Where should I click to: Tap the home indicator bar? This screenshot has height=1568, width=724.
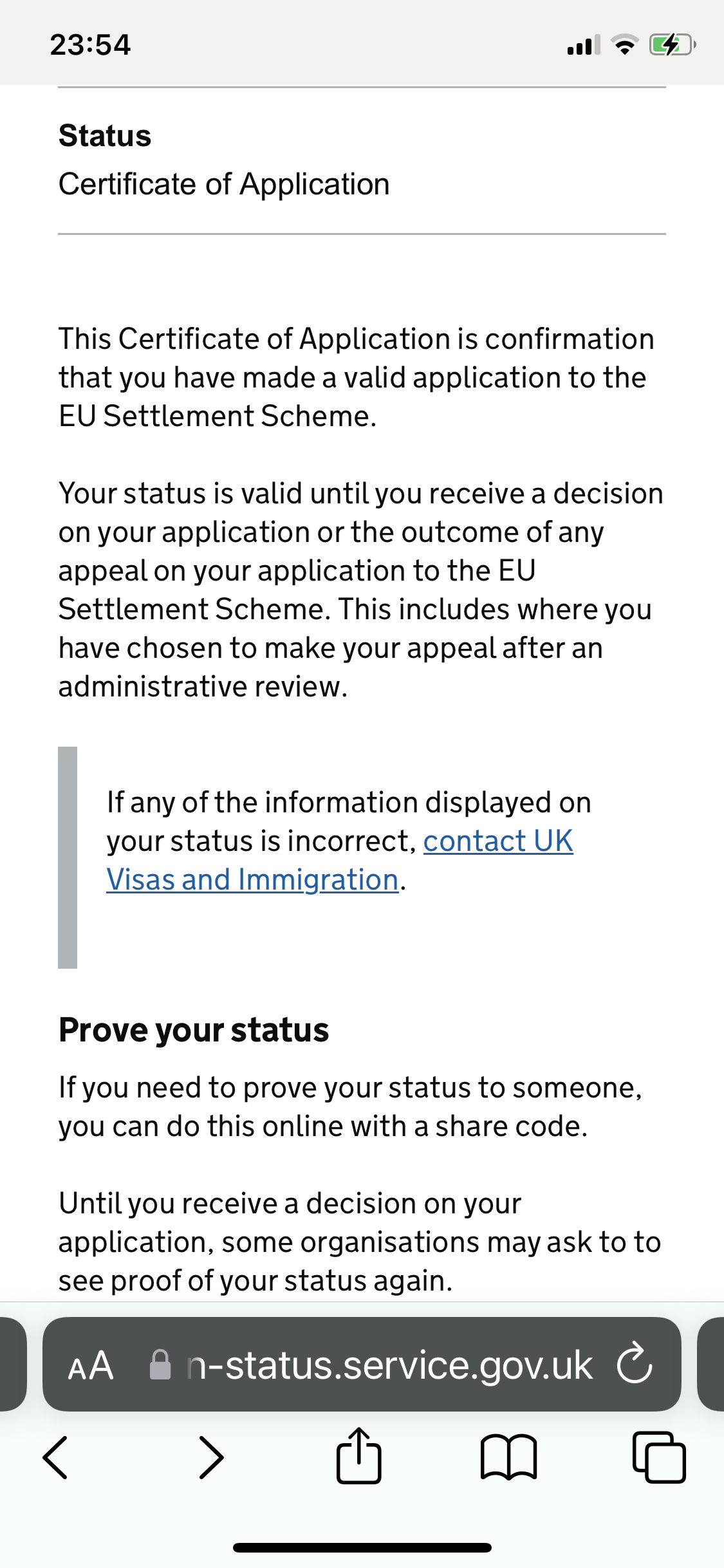point(362,1548)
